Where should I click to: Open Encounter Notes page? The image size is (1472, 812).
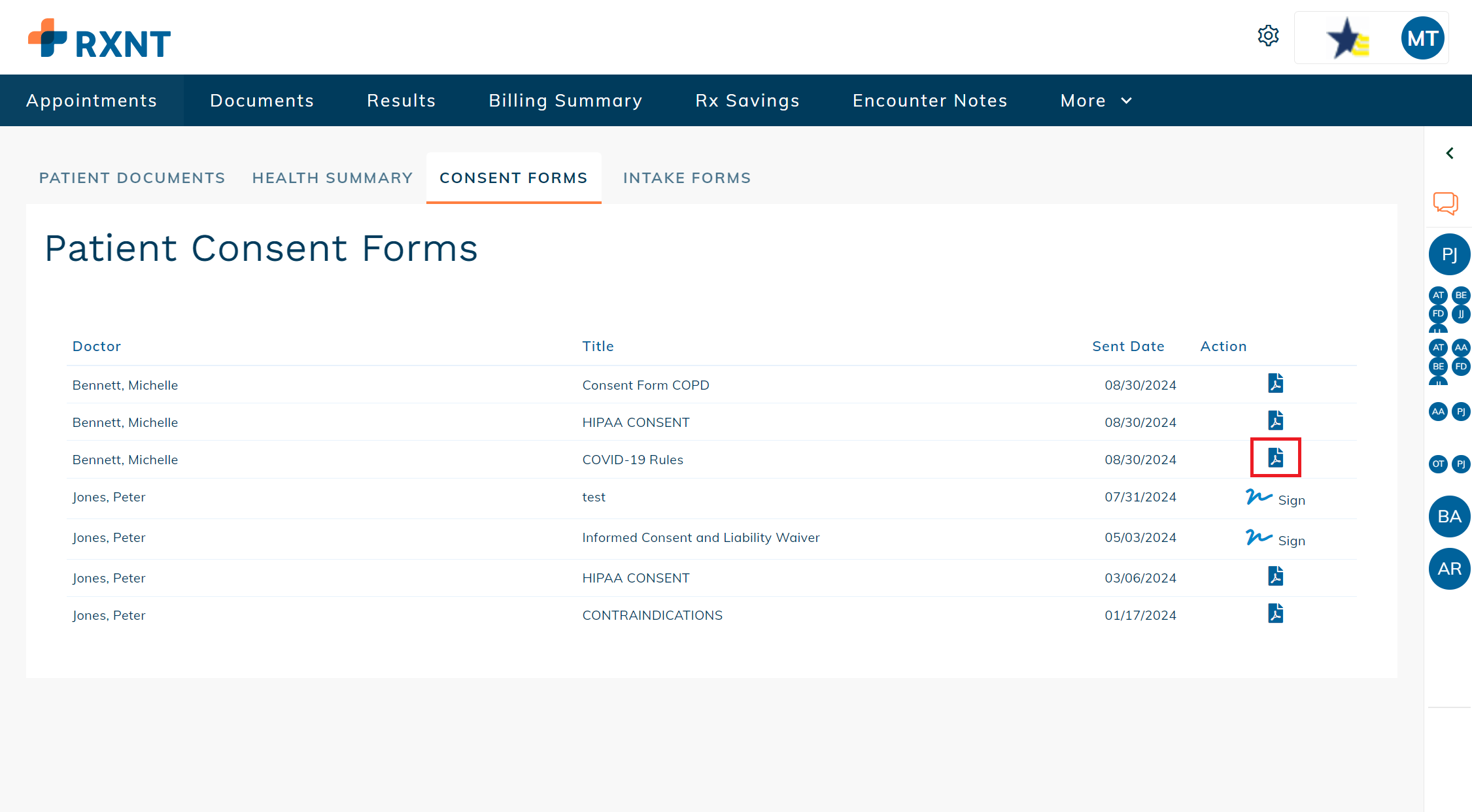tap(930, 101)
